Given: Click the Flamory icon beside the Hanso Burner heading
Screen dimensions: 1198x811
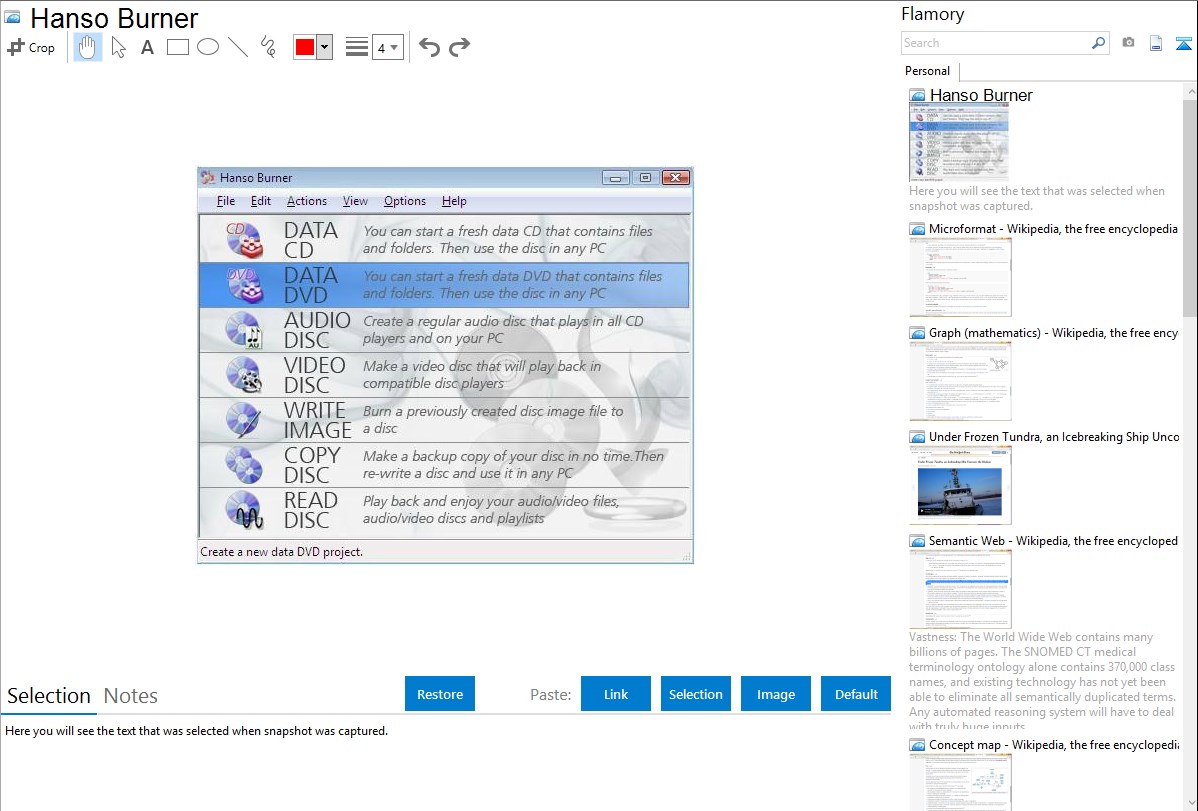Looking at the screenshot, I should 13,17.
